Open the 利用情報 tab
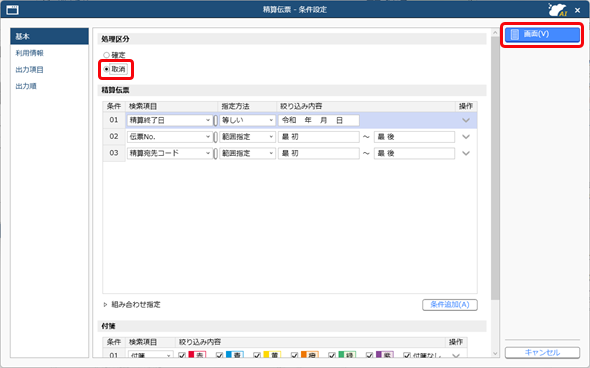Viewport: 590px width, 368px height. point(29,53)
